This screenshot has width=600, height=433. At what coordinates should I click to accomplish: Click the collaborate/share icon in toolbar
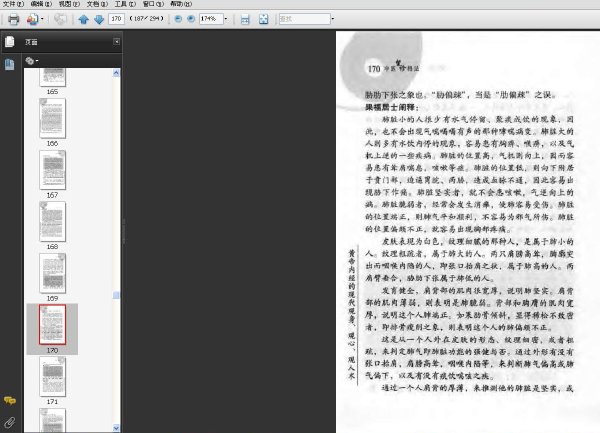pos(33,19)
